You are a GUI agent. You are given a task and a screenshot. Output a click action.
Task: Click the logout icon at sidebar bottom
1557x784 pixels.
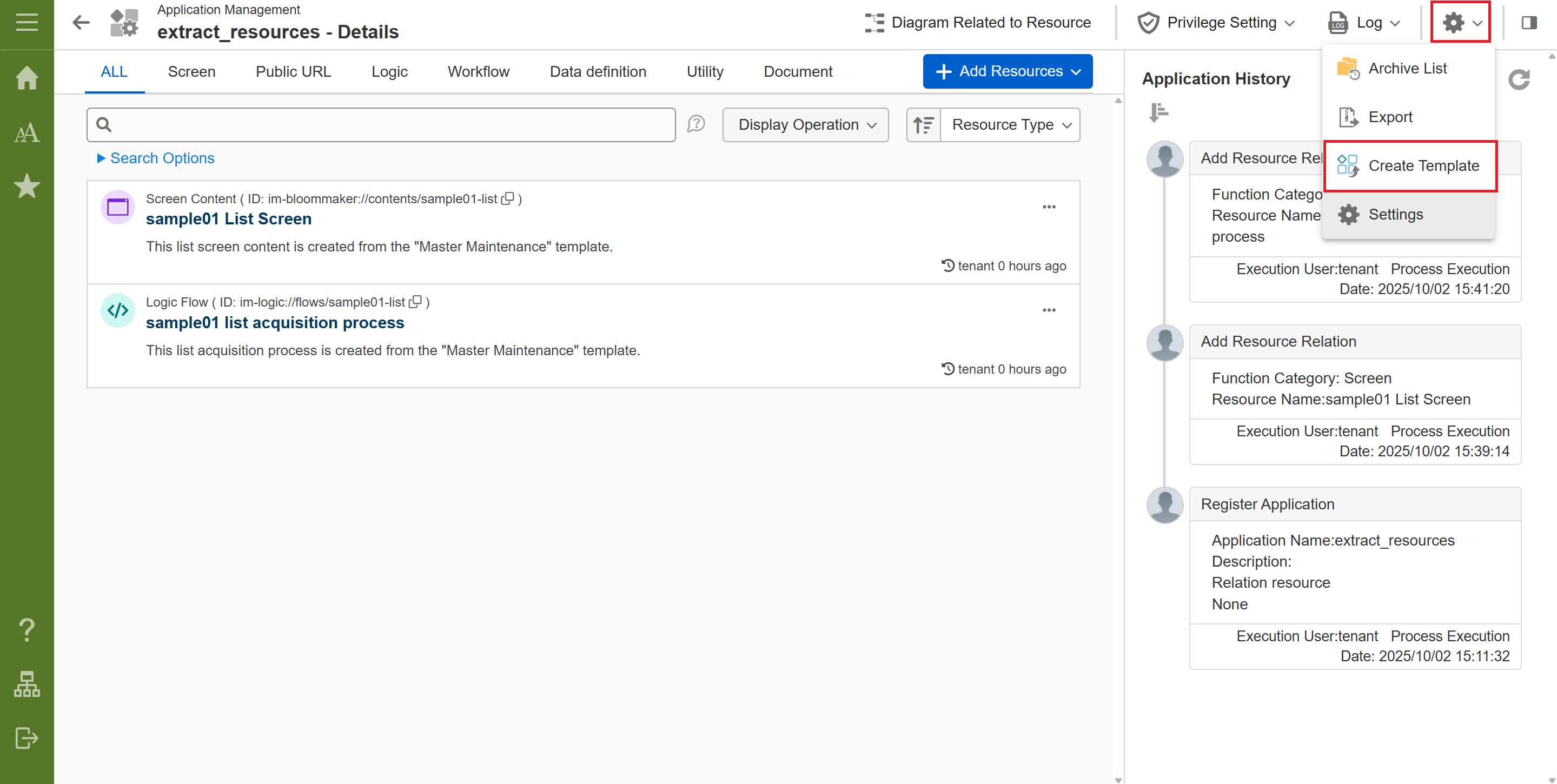26,738
